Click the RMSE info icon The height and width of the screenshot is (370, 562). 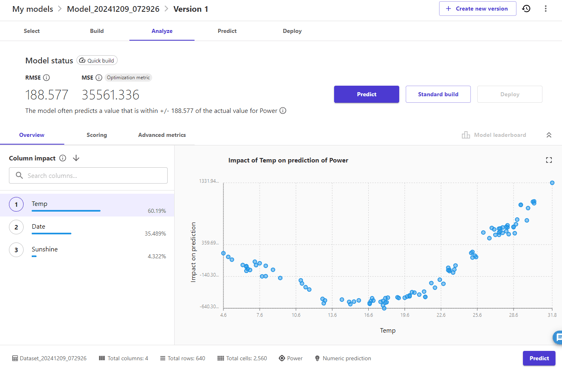click(47, 77)
